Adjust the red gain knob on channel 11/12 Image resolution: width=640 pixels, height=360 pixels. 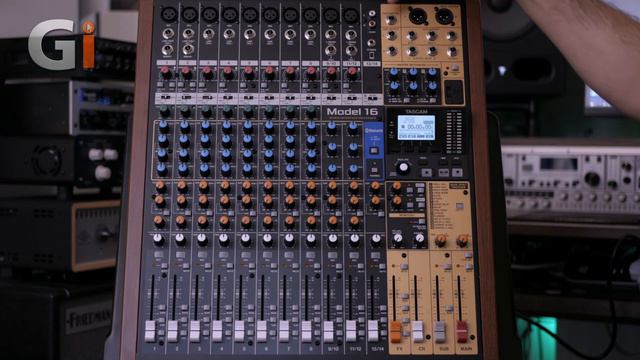[x=352, y=73]
